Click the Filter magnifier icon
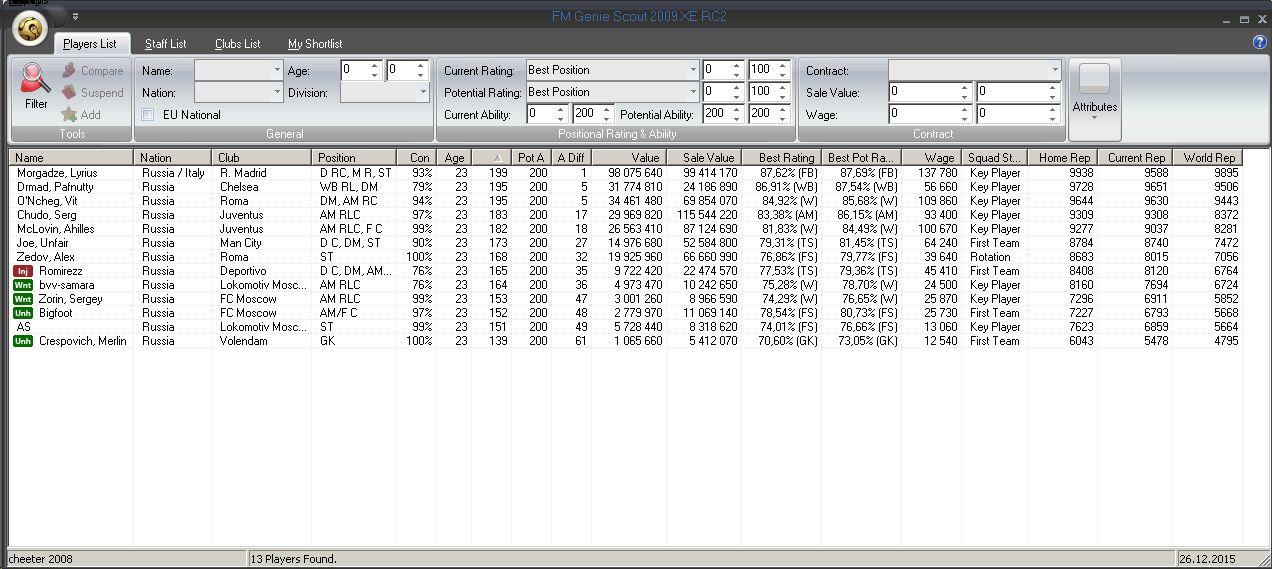The height and width of the screenshot is (569, 1272). point(36,80)
